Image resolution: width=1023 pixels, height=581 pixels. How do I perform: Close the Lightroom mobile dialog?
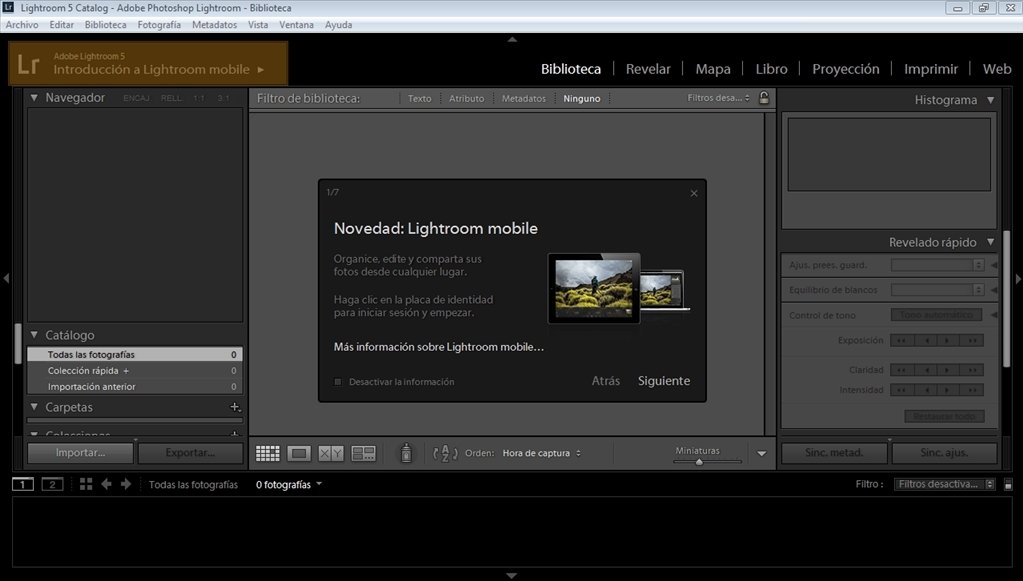coord(694,193)
